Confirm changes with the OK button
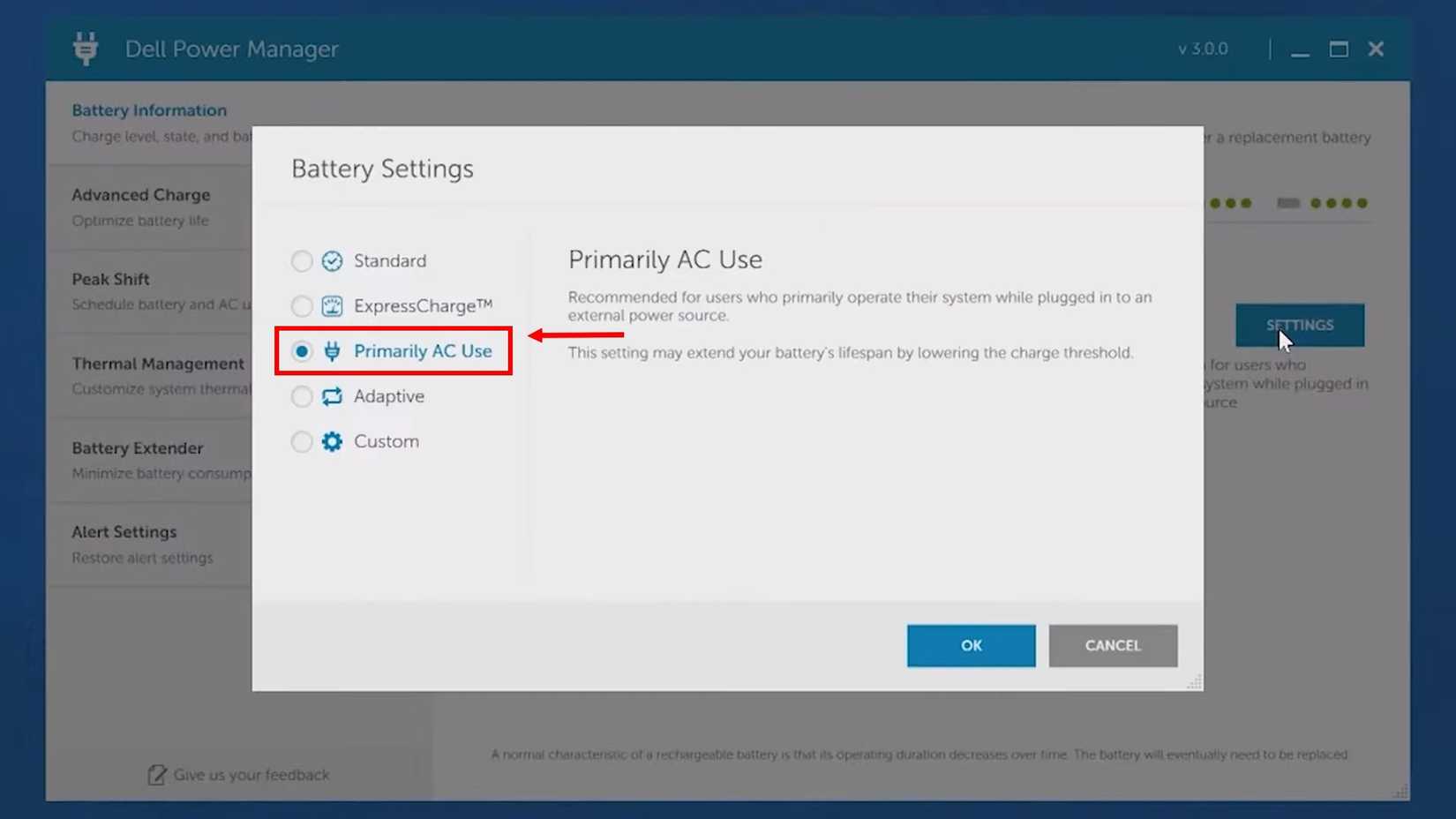Viewport: 1456px width, 819px height. pyautogui.click(x=971, y=645)
